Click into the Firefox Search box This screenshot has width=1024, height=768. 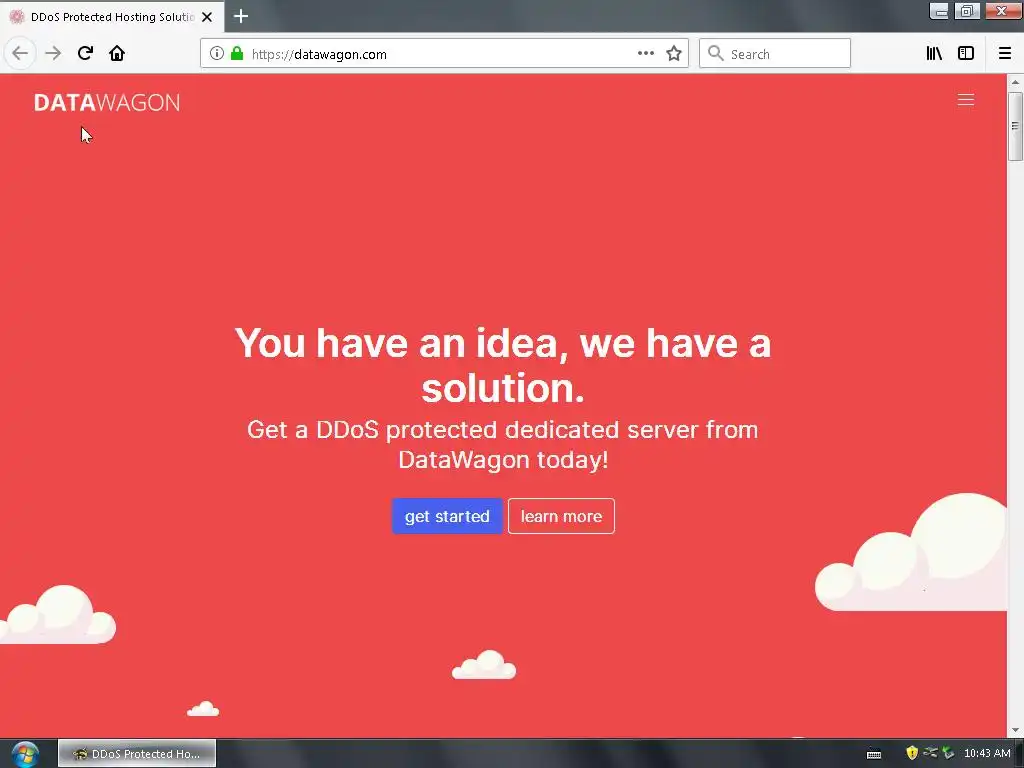pyautogui.click(x=775, y=54)
